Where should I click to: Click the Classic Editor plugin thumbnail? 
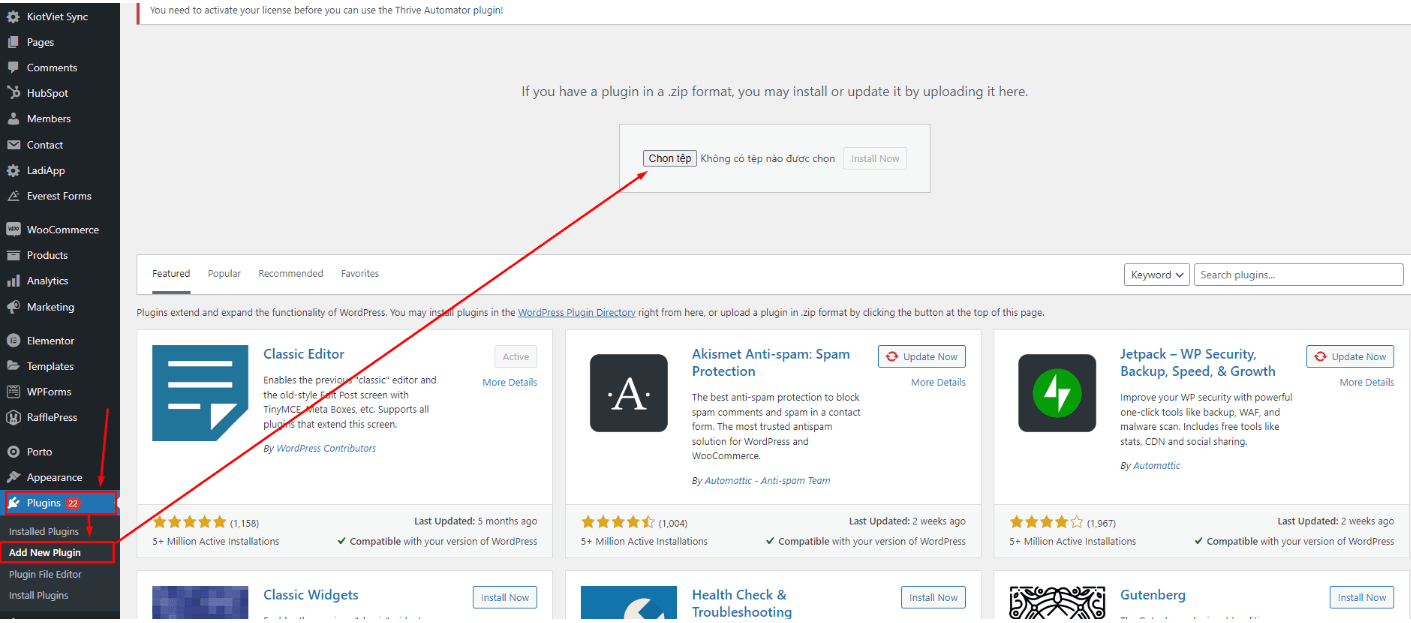(200, 393)
